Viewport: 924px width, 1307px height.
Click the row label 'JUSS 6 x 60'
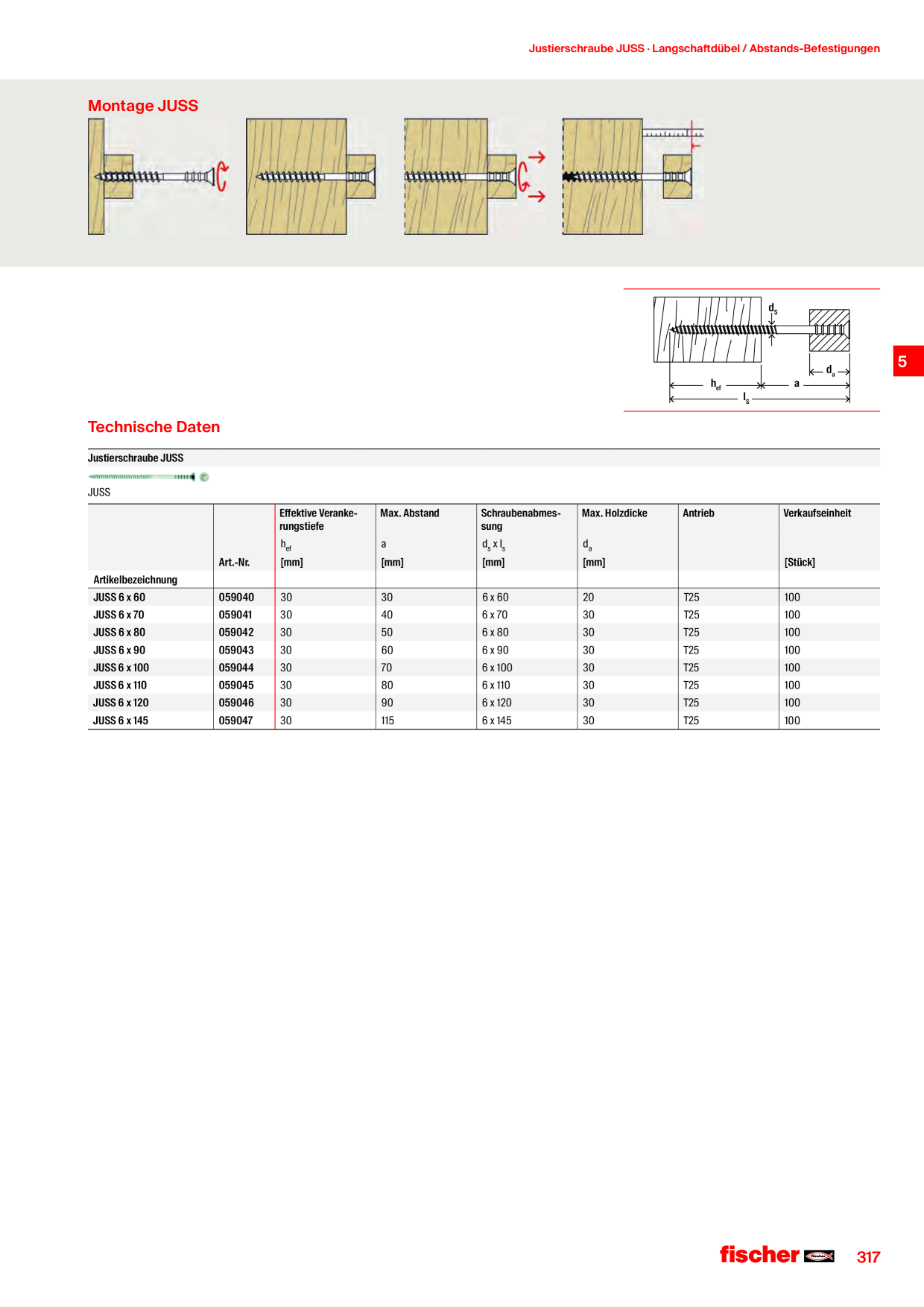pos(119,598)
